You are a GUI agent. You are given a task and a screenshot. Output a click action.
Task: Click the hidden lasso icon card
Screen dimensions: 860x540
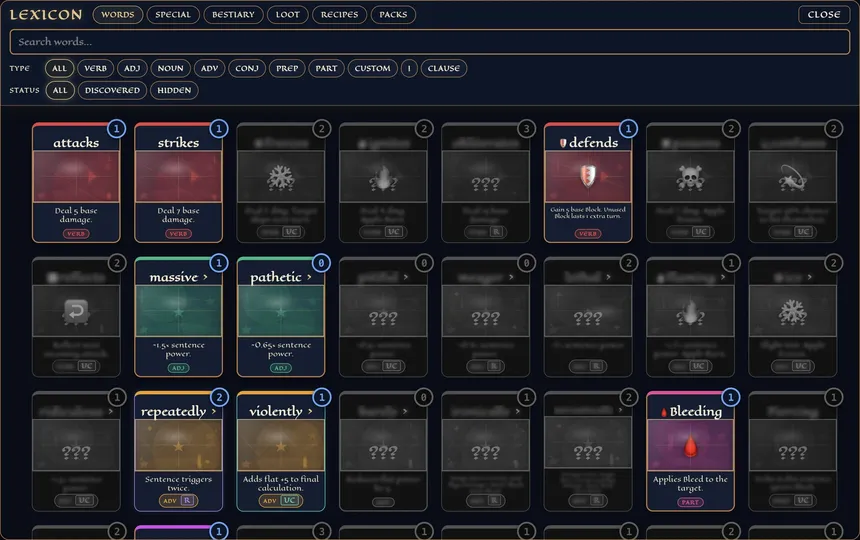793,183
